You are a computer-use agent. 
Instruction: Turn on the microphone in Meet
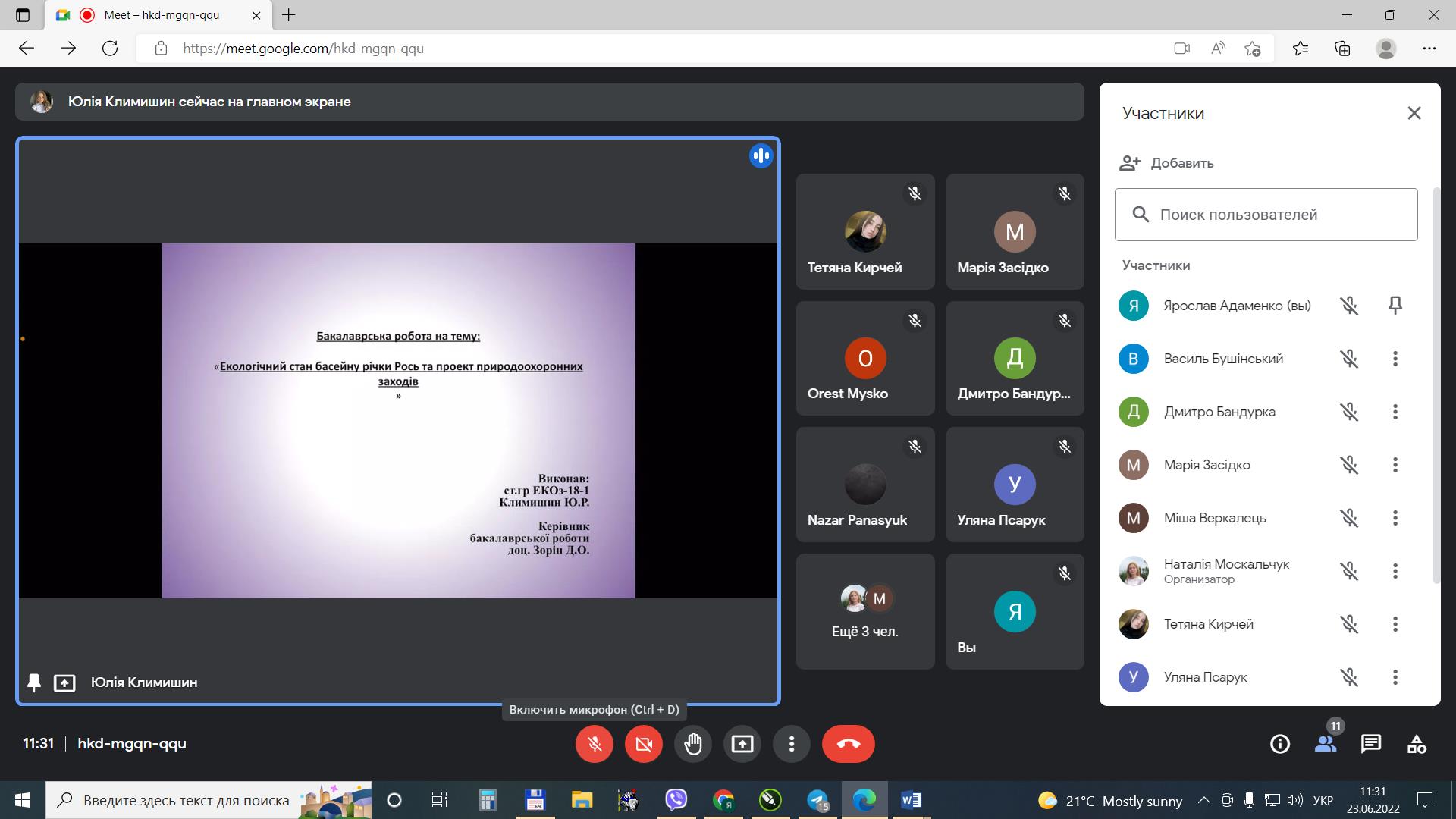tap(594, 744)
